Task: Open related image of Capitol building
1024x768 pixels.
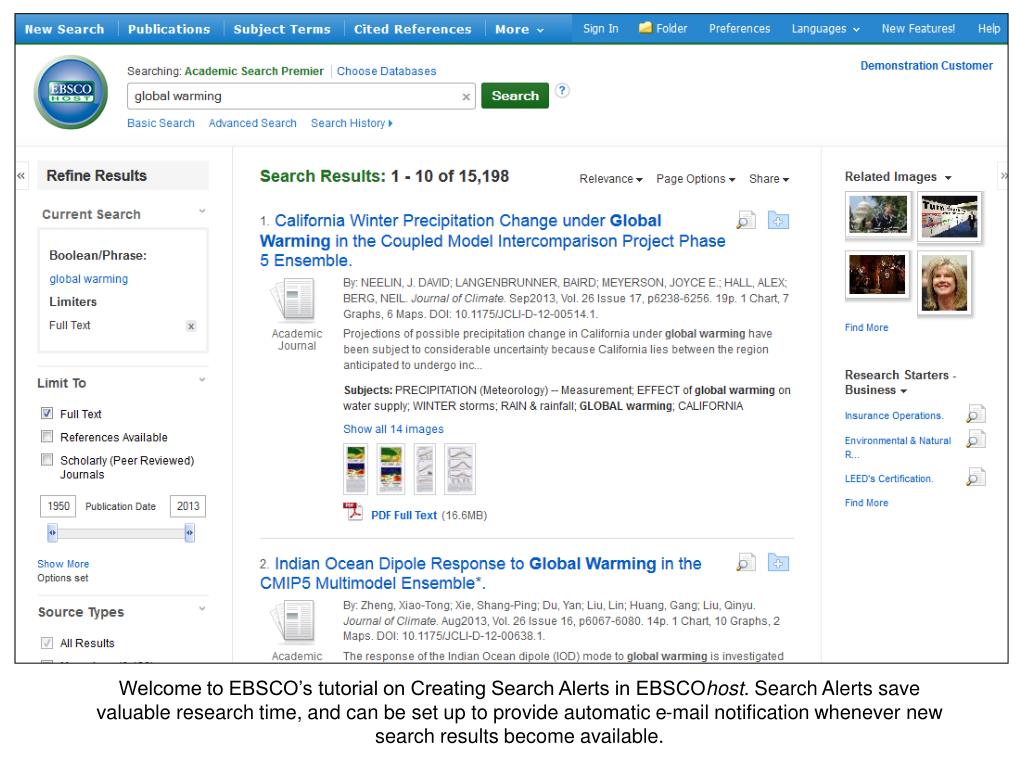Action: click(x=878, y=214)
